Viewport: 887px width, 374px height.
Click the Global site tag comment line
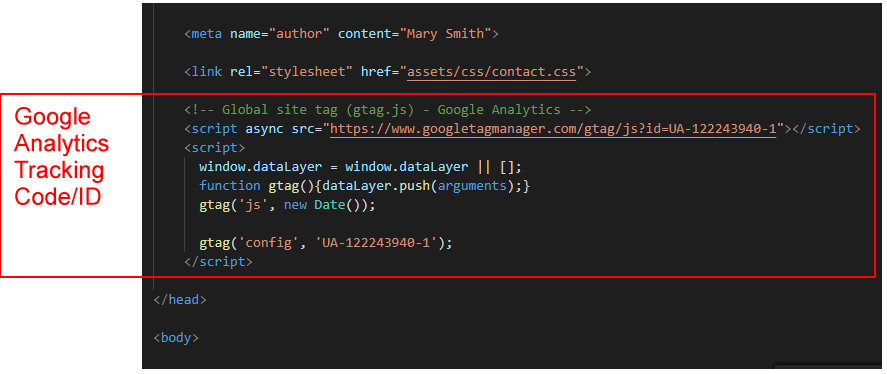387,110
